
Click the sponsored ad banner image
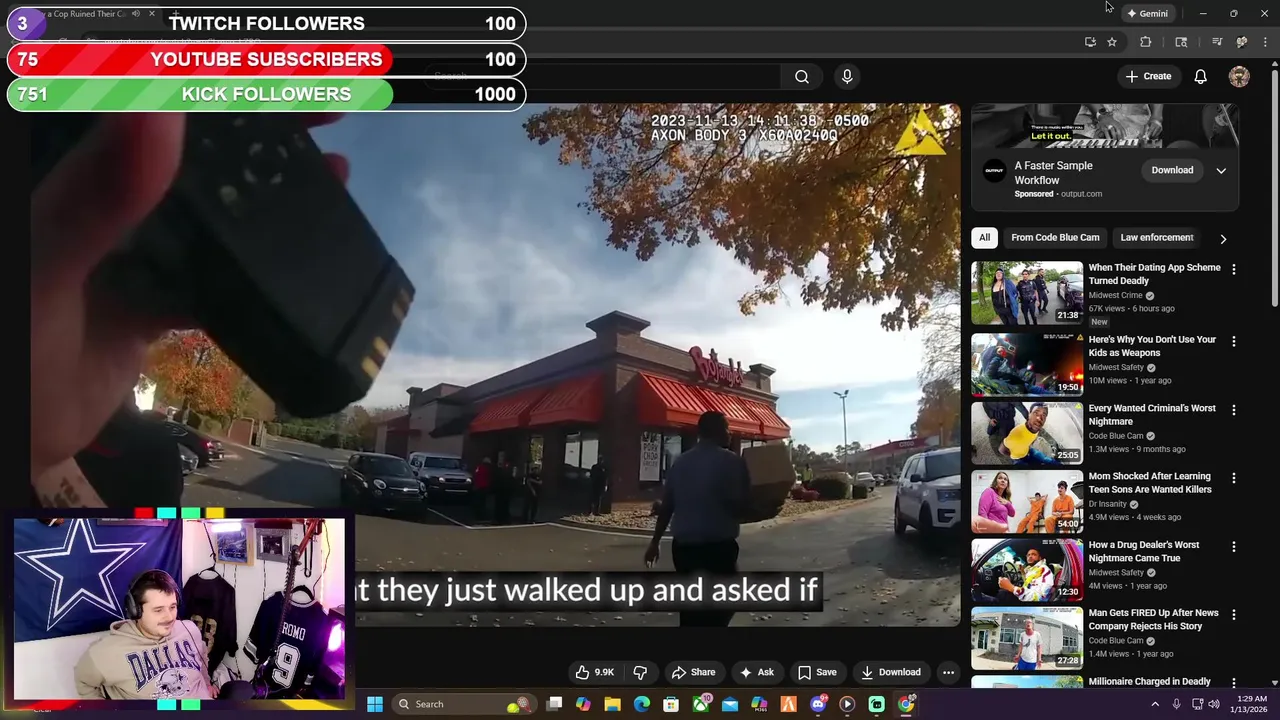click(1105, 127)
